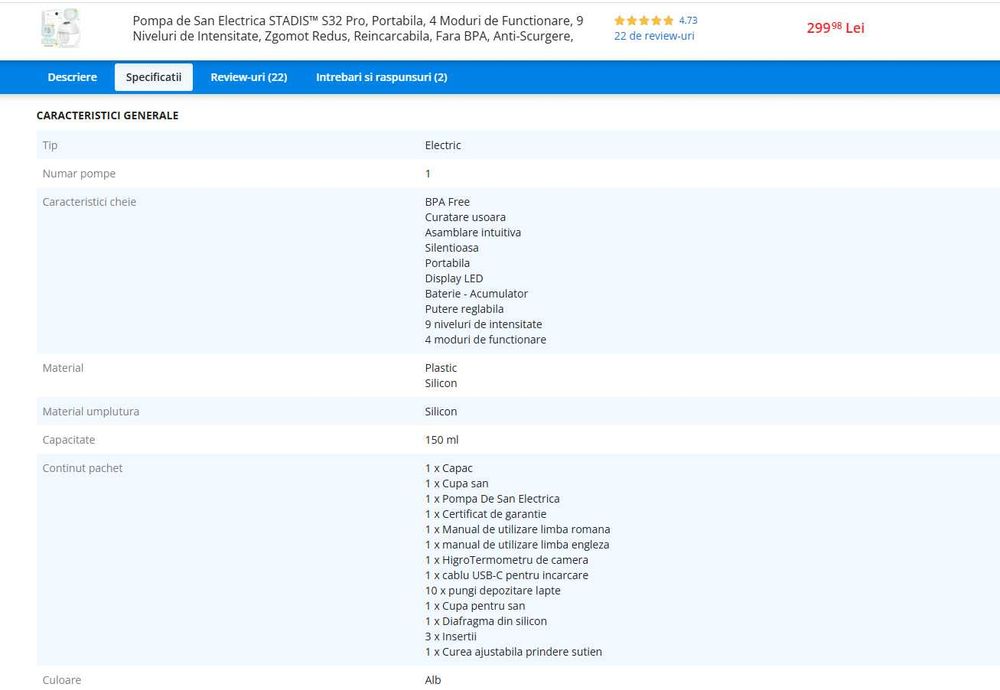Click the 'Caracteristici cheie' label
The width and height of the screenshot is (1000, 690).
[x=89, y=202]
